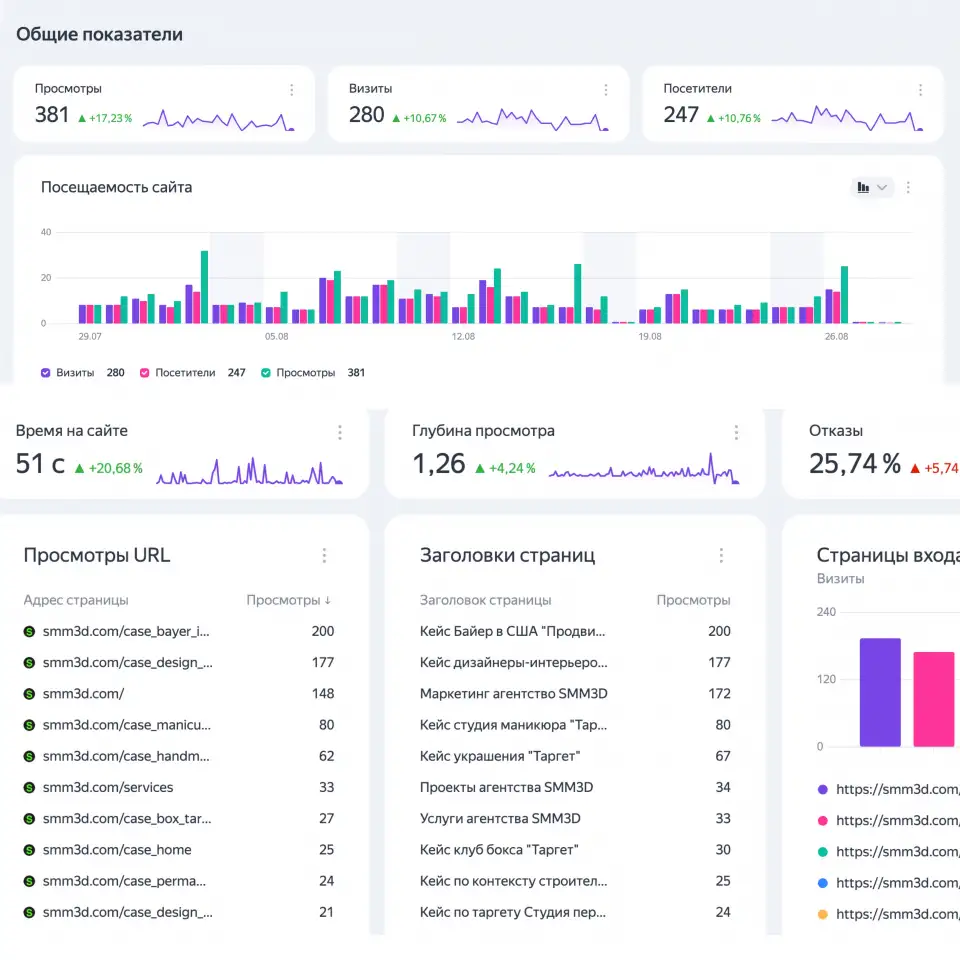Open the smm3d.com/ URL row

[x=179, y=694]
